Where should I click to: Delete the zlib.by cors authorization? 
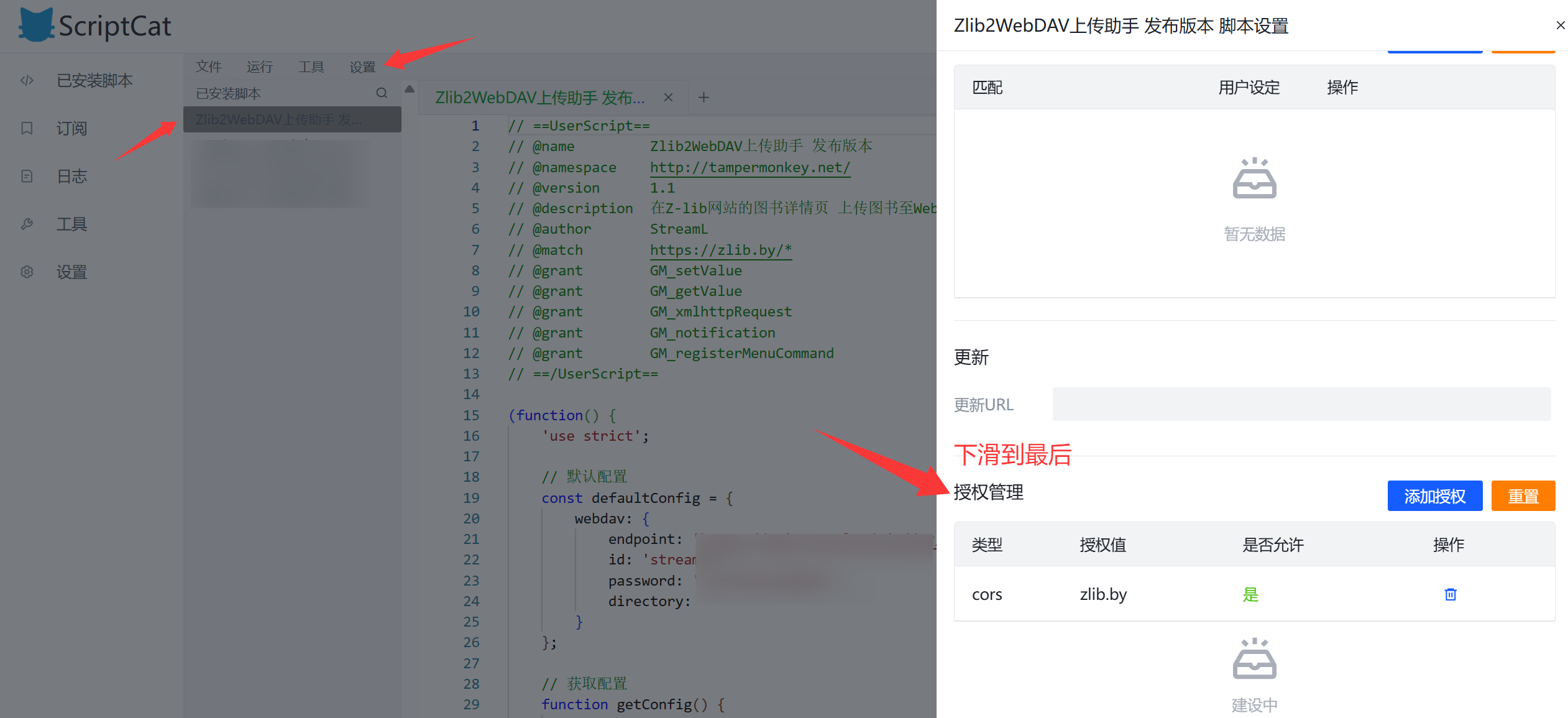1450,594
